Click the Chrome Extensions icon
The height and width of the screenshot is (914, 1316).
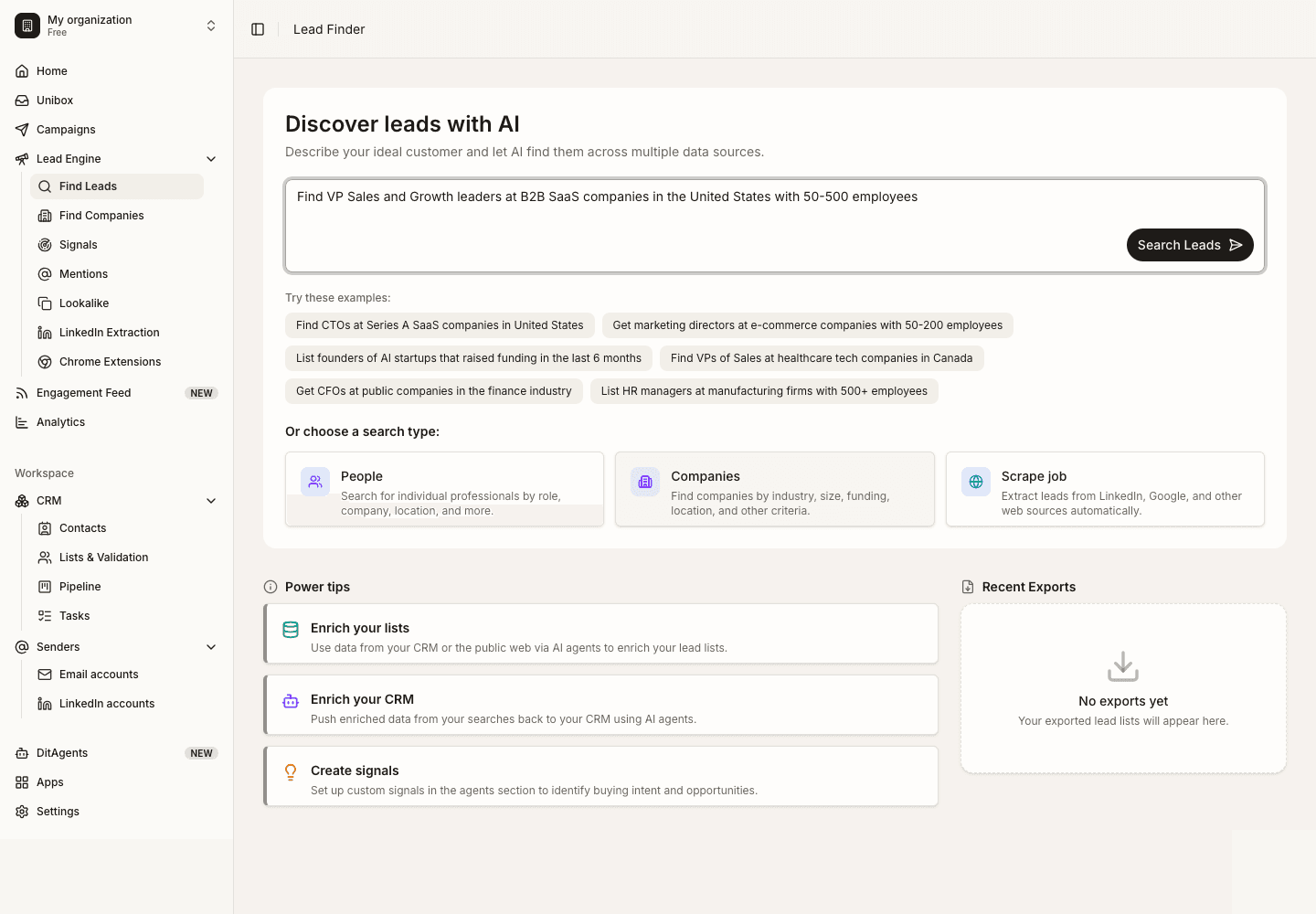[45, 362]
